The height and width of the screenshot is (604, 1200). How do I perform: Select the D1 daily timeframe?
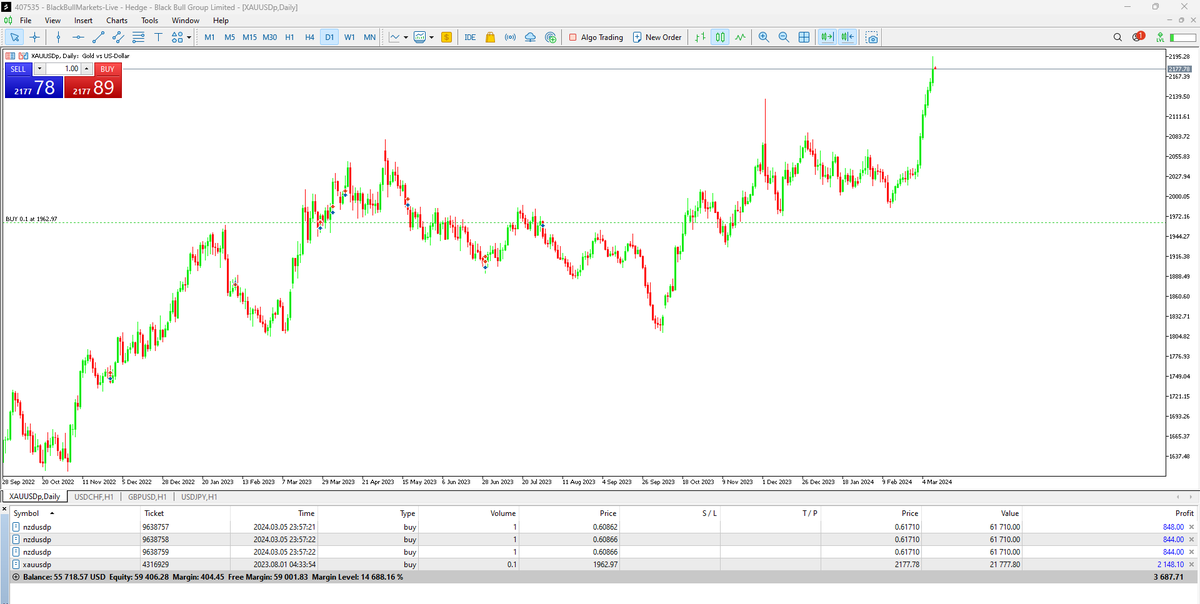tap(329, 37)
